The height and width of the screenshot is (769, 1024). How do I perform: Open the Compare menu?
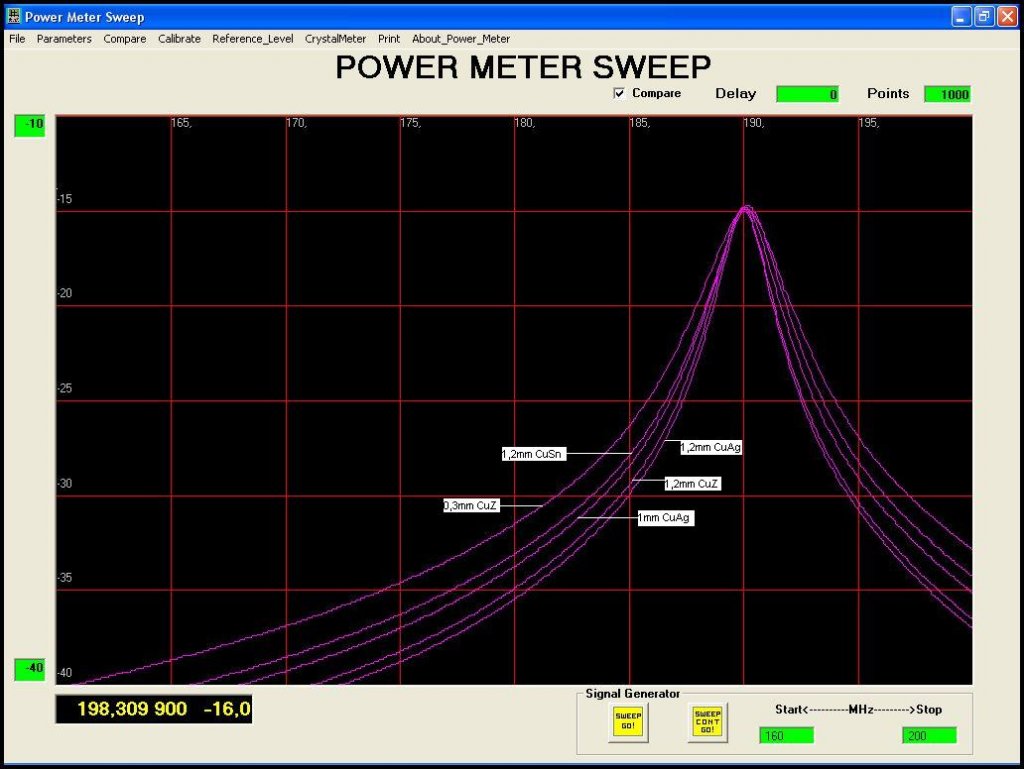125,39
